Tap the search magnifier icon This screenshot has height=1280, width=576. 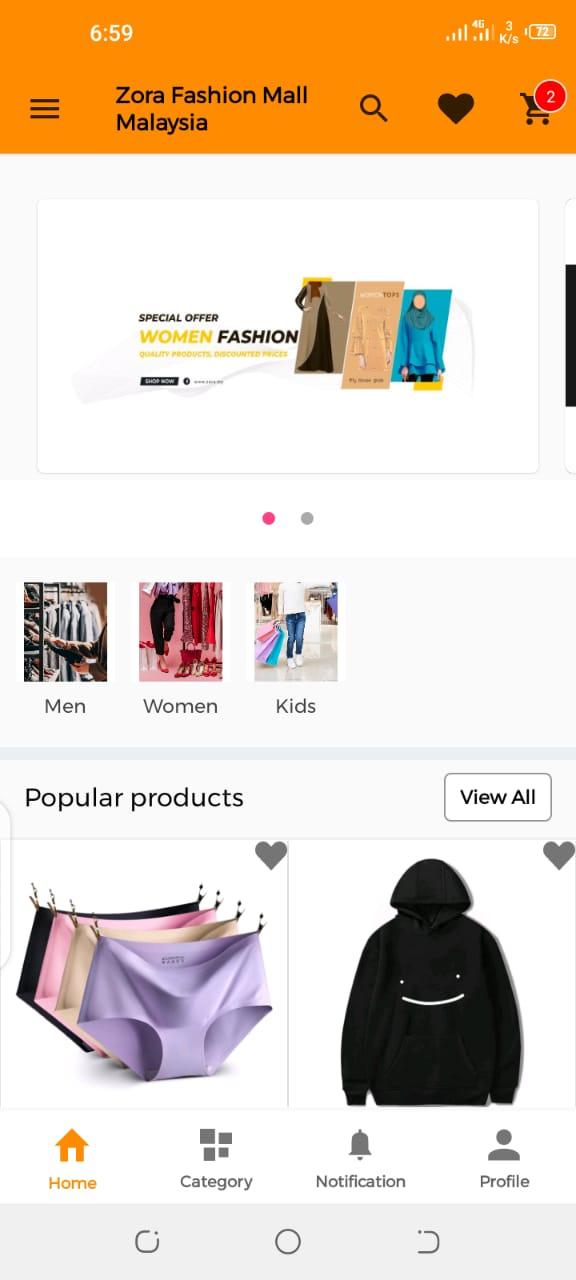coord(373,108)
